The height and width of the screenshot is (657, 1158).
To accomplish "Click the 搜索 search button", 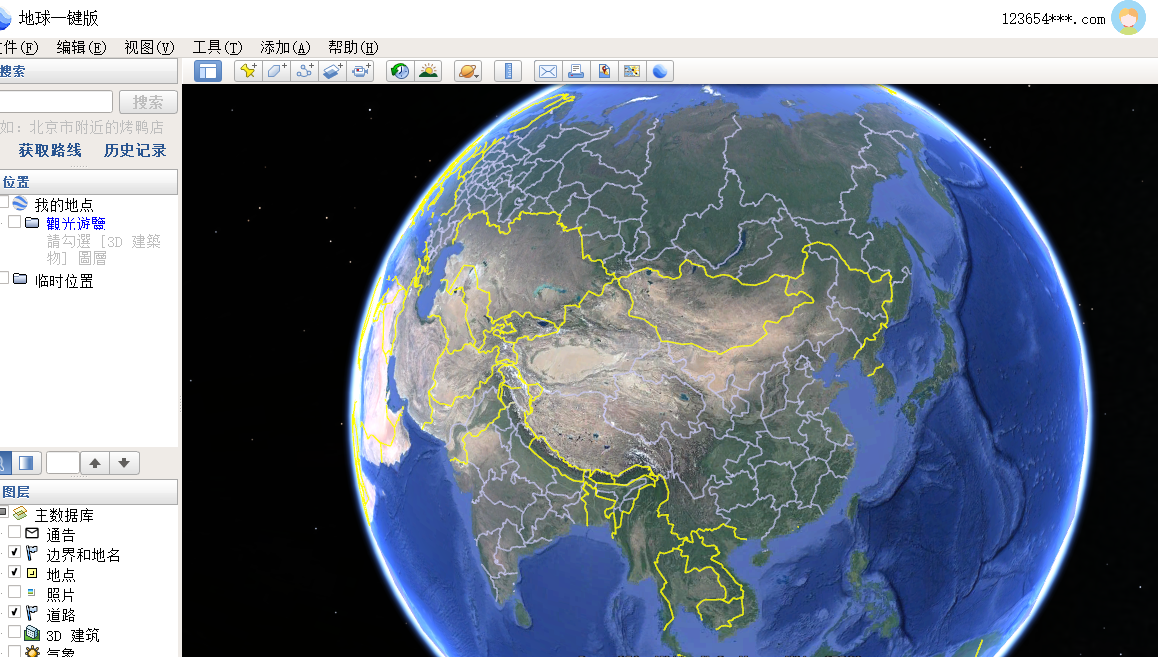I will coord(148,102).
